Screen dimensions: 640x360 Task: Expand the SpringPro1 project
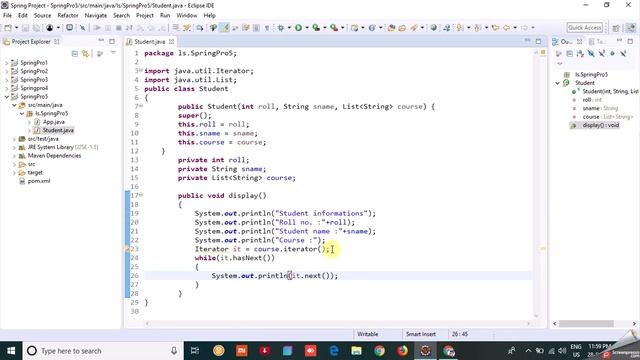click(7, 63)
